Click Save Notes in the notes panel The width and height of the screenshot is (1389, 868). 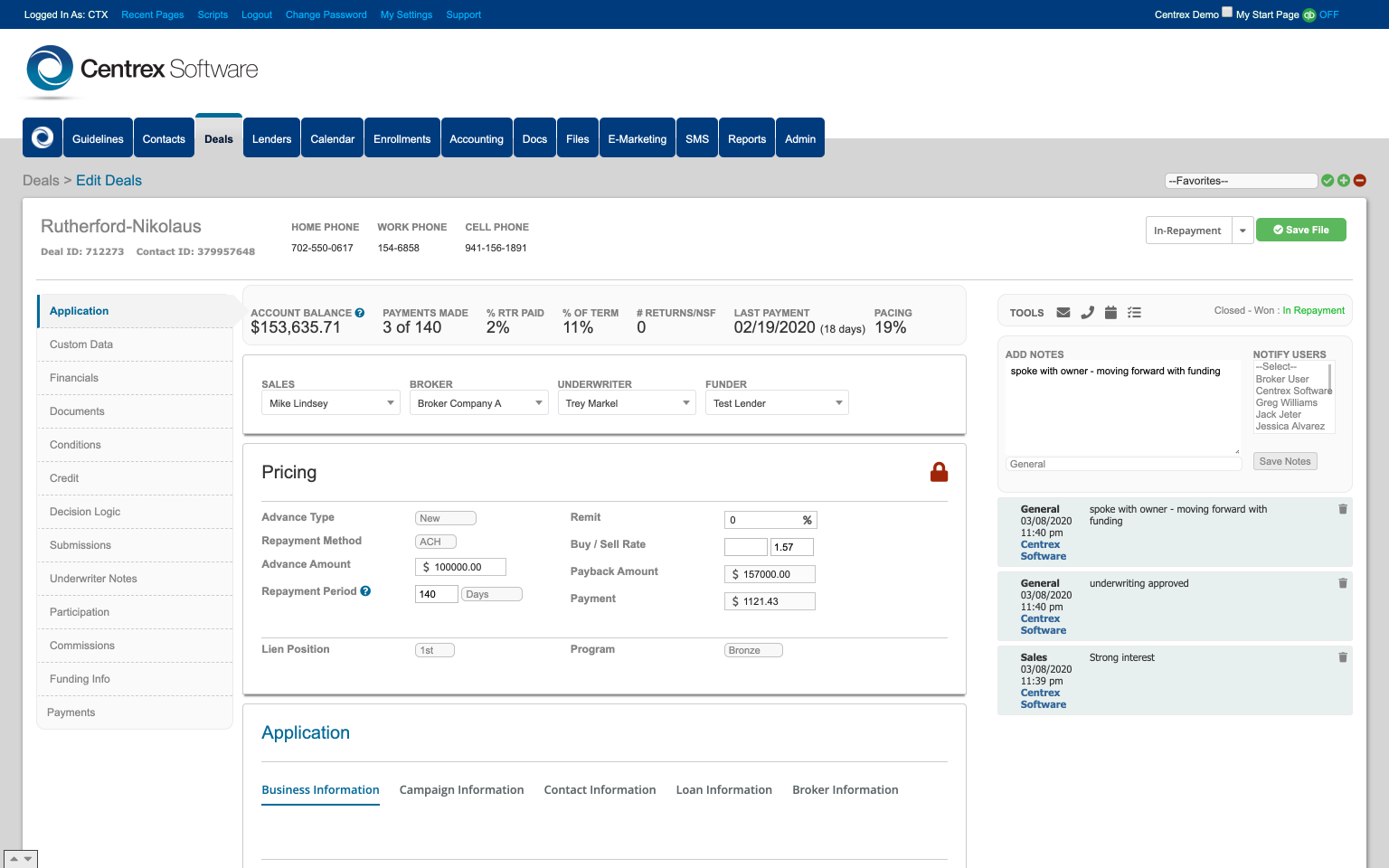click(1285, 461)
